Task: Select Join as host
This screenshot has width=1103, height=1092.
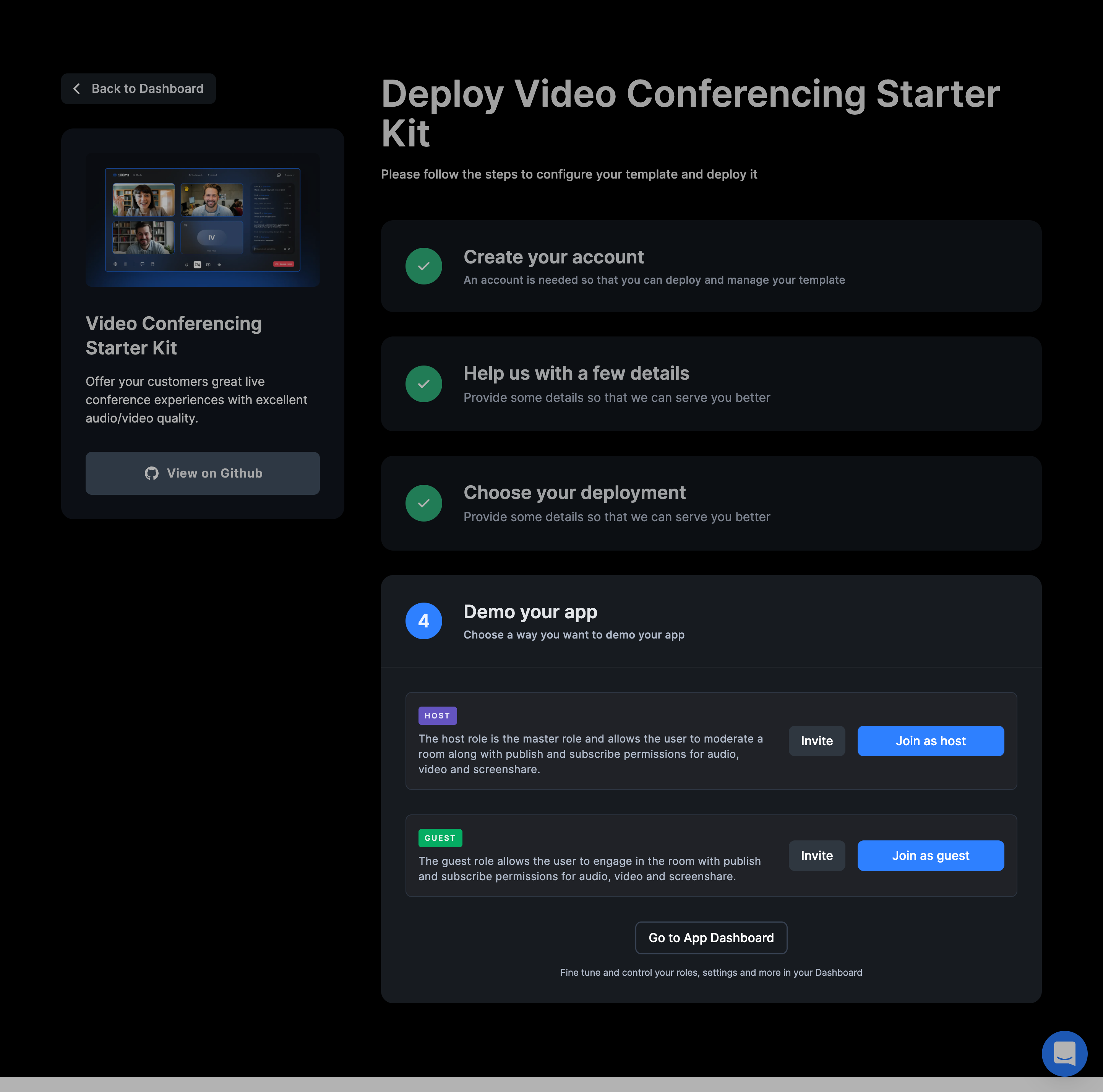Action: pos(930,741)
